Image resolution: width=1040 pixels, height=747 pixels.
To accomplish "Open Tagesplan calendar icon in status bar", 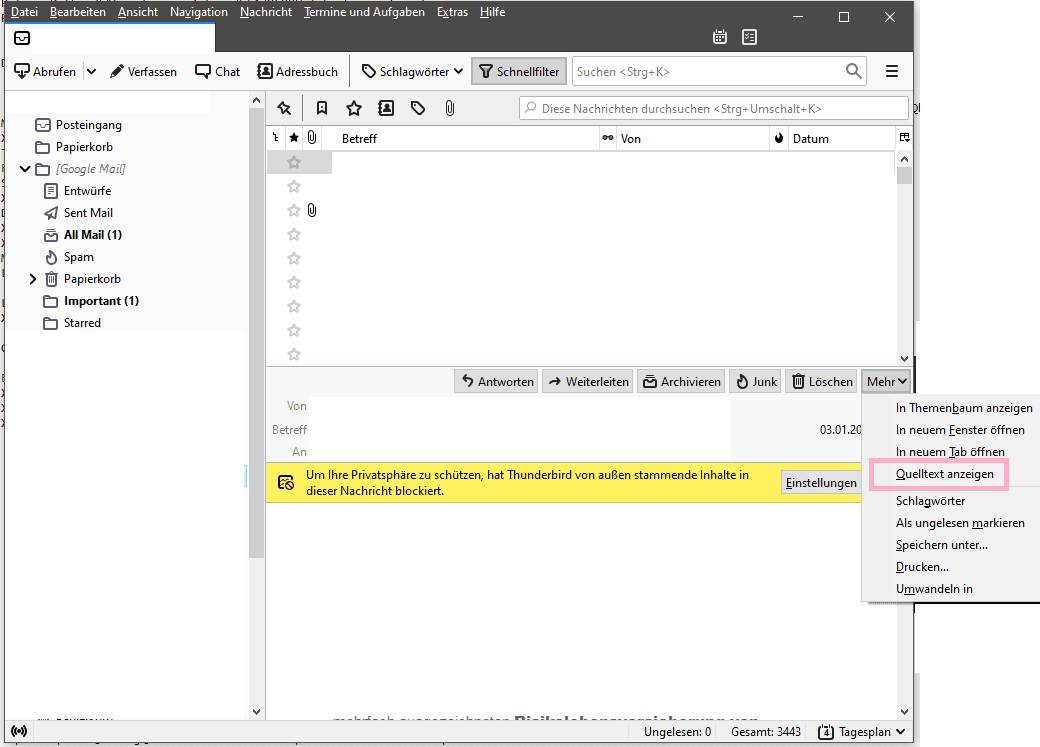I will (826, 732).
